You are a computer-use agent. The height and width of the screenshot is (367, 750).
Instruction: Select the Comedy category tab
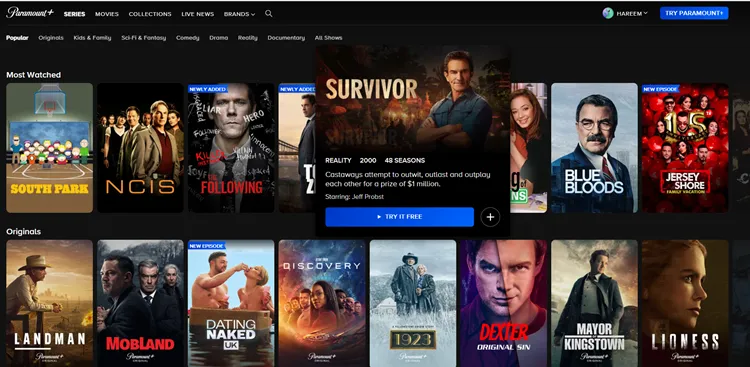pyautogui.click(x=188, y=38)
